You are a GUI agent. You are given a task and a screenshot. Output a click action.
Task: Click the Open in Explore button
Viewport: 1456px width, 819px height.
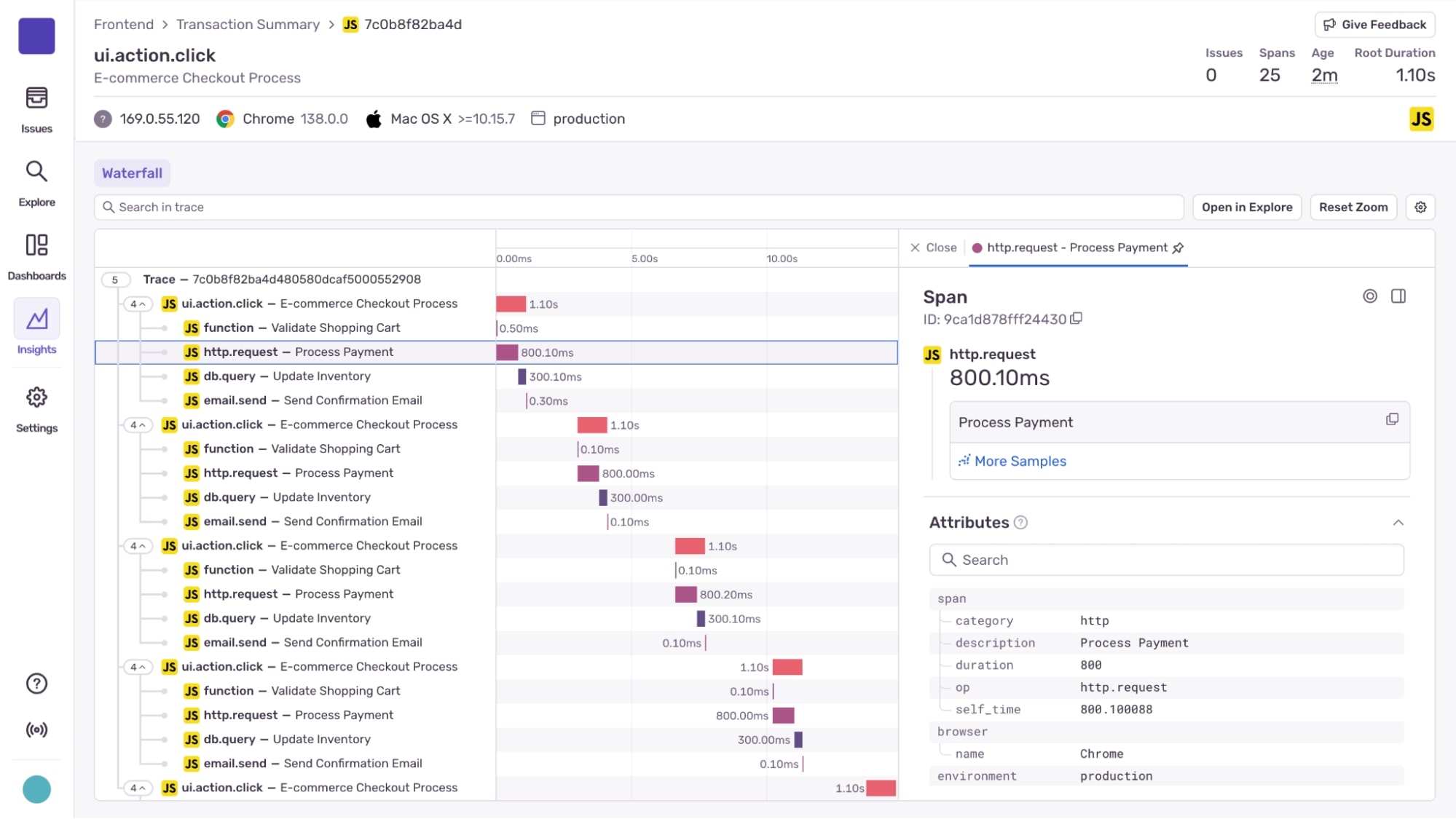[1247, 207]
